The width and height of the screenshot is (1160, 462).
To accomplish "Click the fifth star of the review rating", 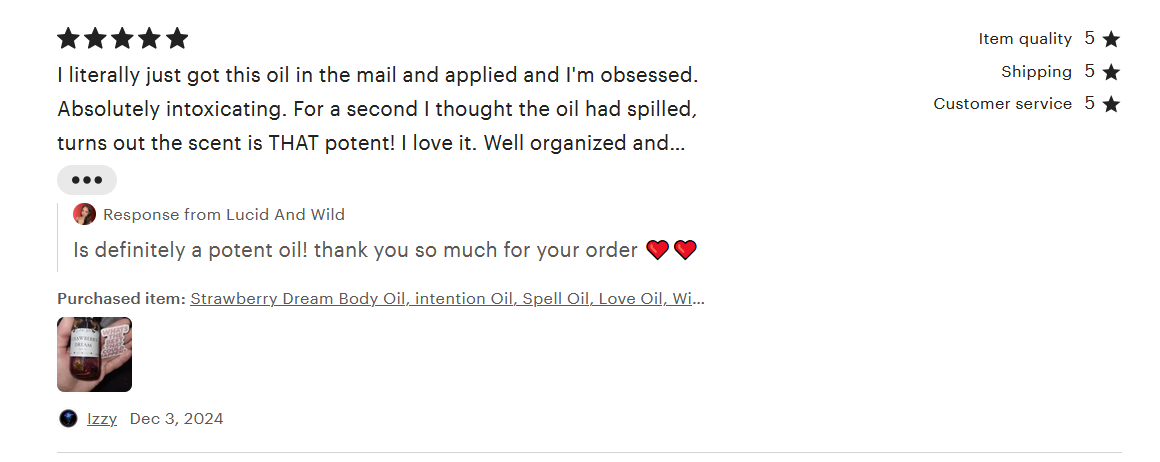I will pyautogui.click(x=177, y=39).
